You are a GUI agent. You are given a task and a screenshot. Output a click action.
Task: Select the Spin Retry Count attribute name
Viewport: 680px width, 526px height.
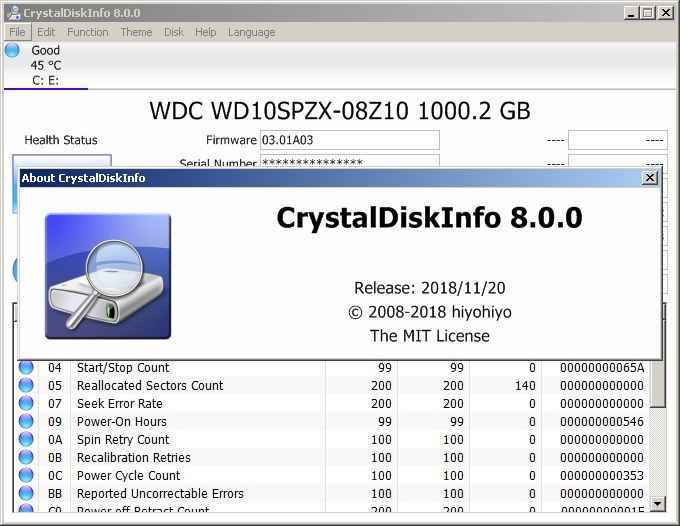pyautogui.click(x=123, y=440)
